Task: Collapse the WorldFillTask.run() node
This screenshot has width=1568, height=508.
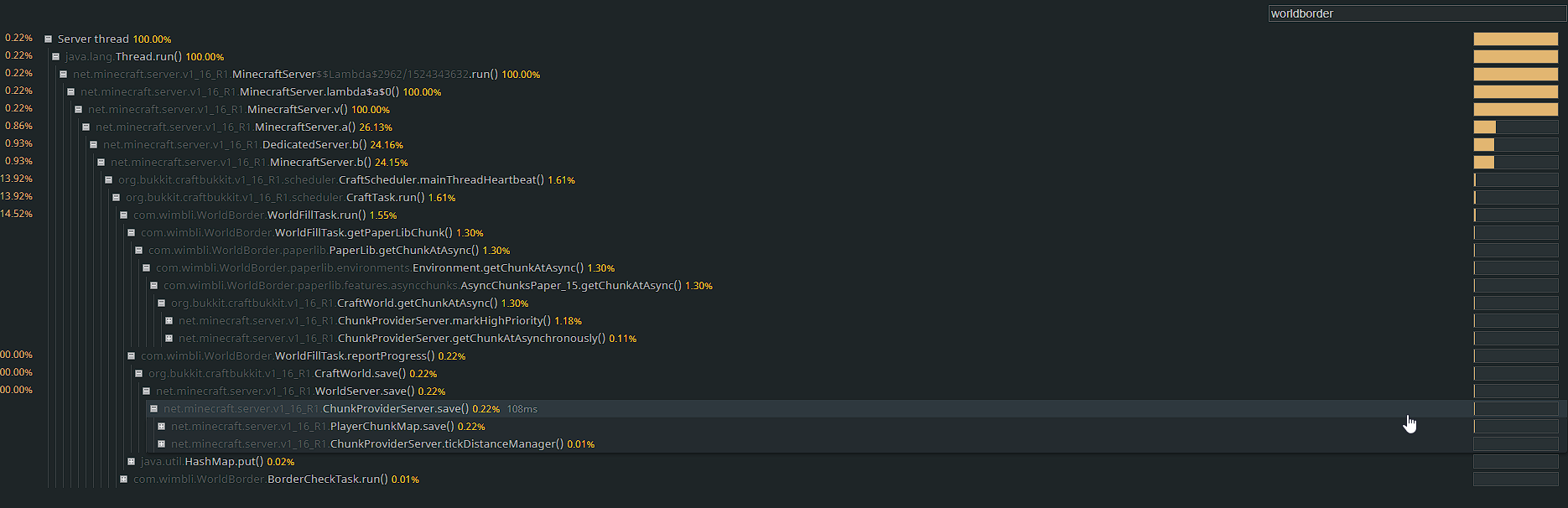Action: (124, 215)
